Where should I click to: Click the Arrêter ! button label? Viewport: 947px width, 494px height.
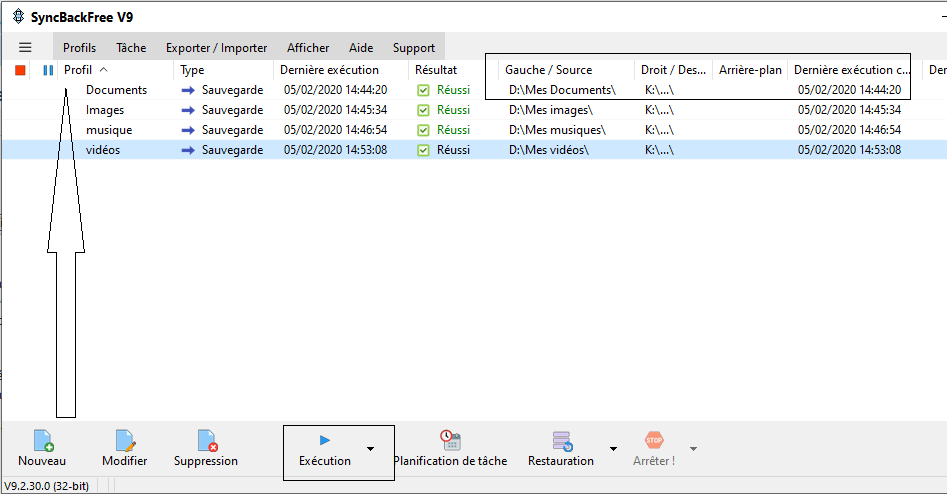(x=654, y=461)
